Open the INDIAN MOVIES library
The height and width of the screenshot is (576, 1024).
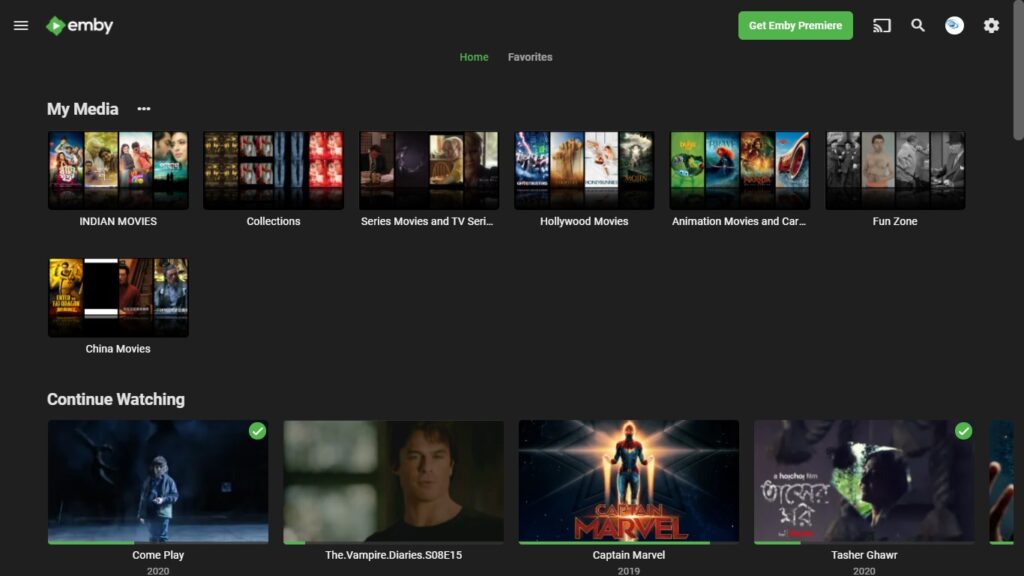point(118,170)
